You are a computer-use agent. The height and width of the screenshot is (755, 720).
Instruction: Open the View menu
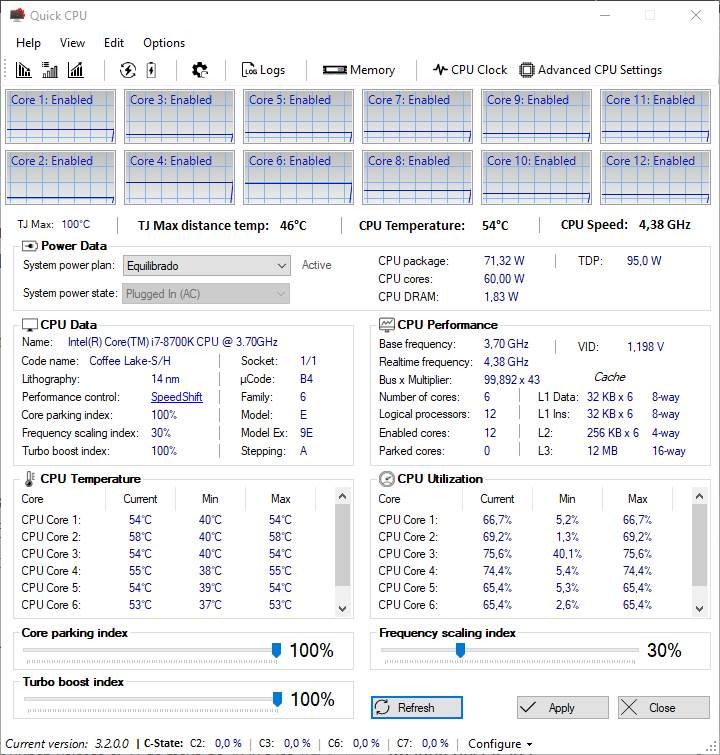click(x=73, y=43)
